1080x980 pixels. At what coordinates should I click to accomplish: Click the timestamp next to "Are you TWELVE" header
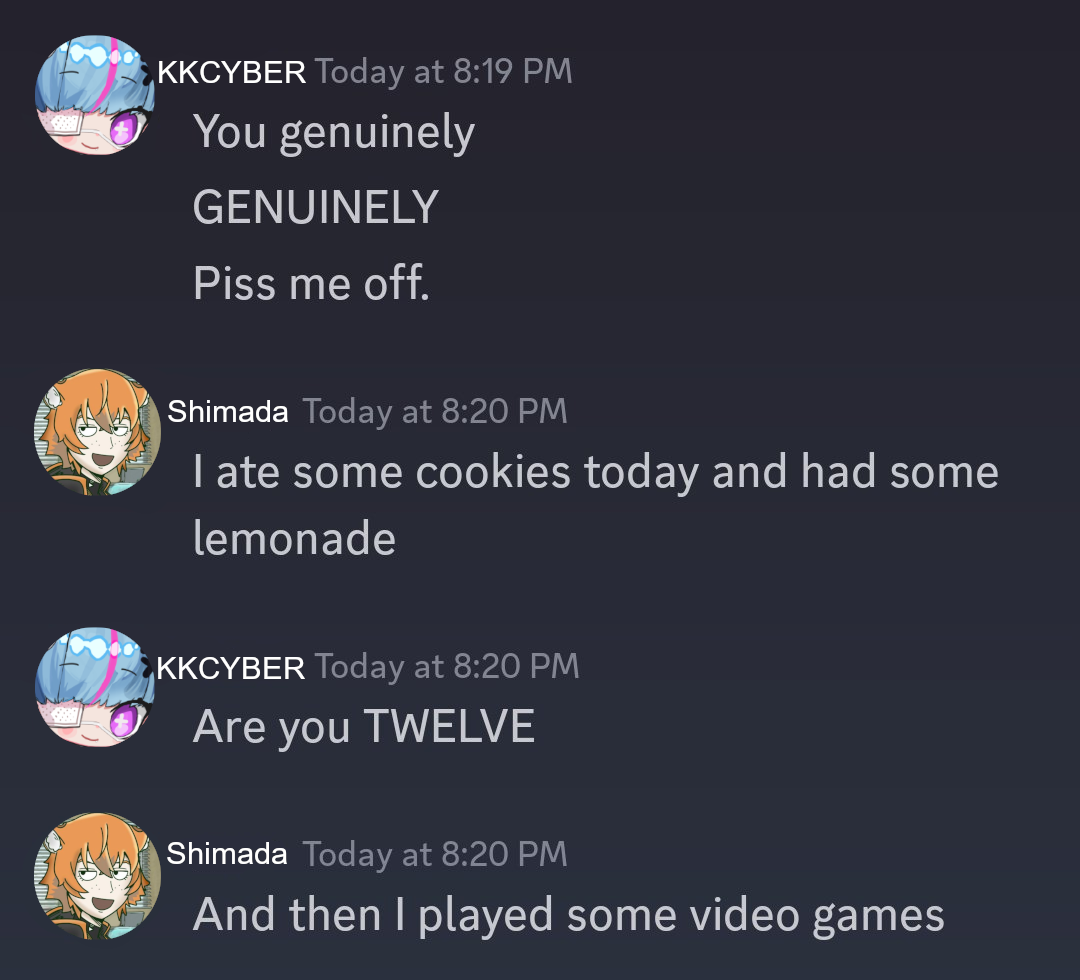pyautogui.click(x=447, y=667)
